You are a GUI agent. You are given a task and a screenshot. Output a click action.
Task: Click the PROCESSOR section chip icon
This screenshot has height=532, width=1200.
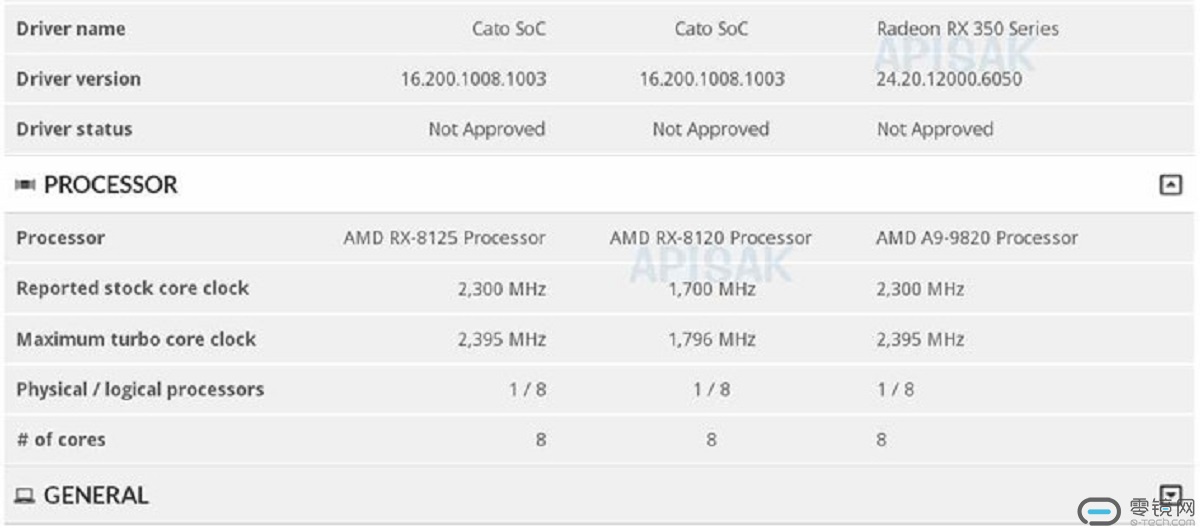click(25, 185)
